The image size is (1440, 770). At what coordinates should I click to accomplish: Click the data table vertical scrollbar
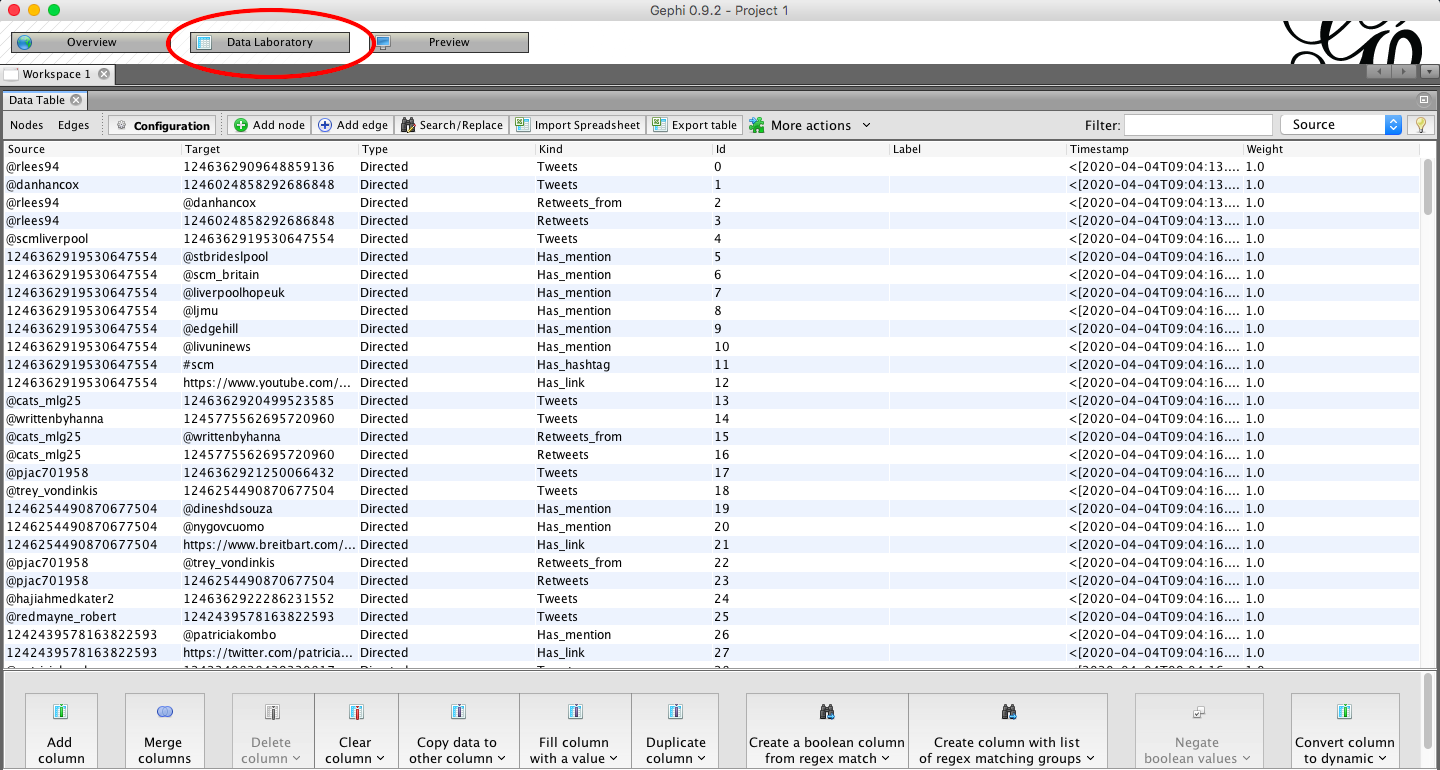tap(1427, 187)
